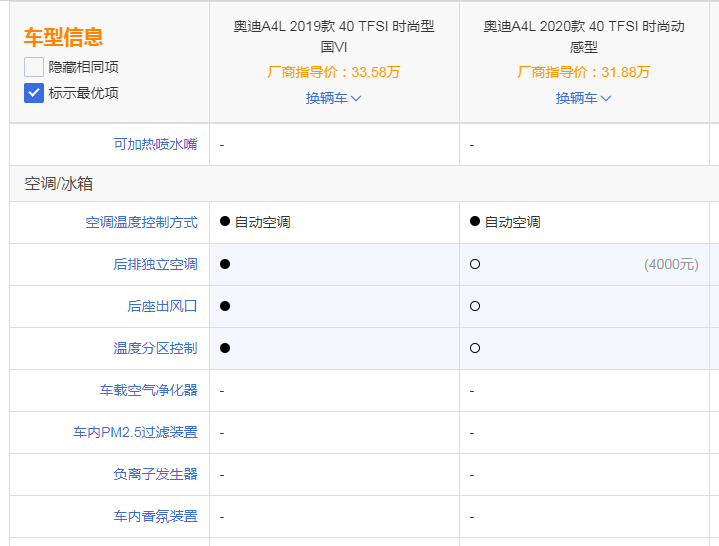
Task: Open the 温度分区控制 parameter link
Action: [155, 348]
